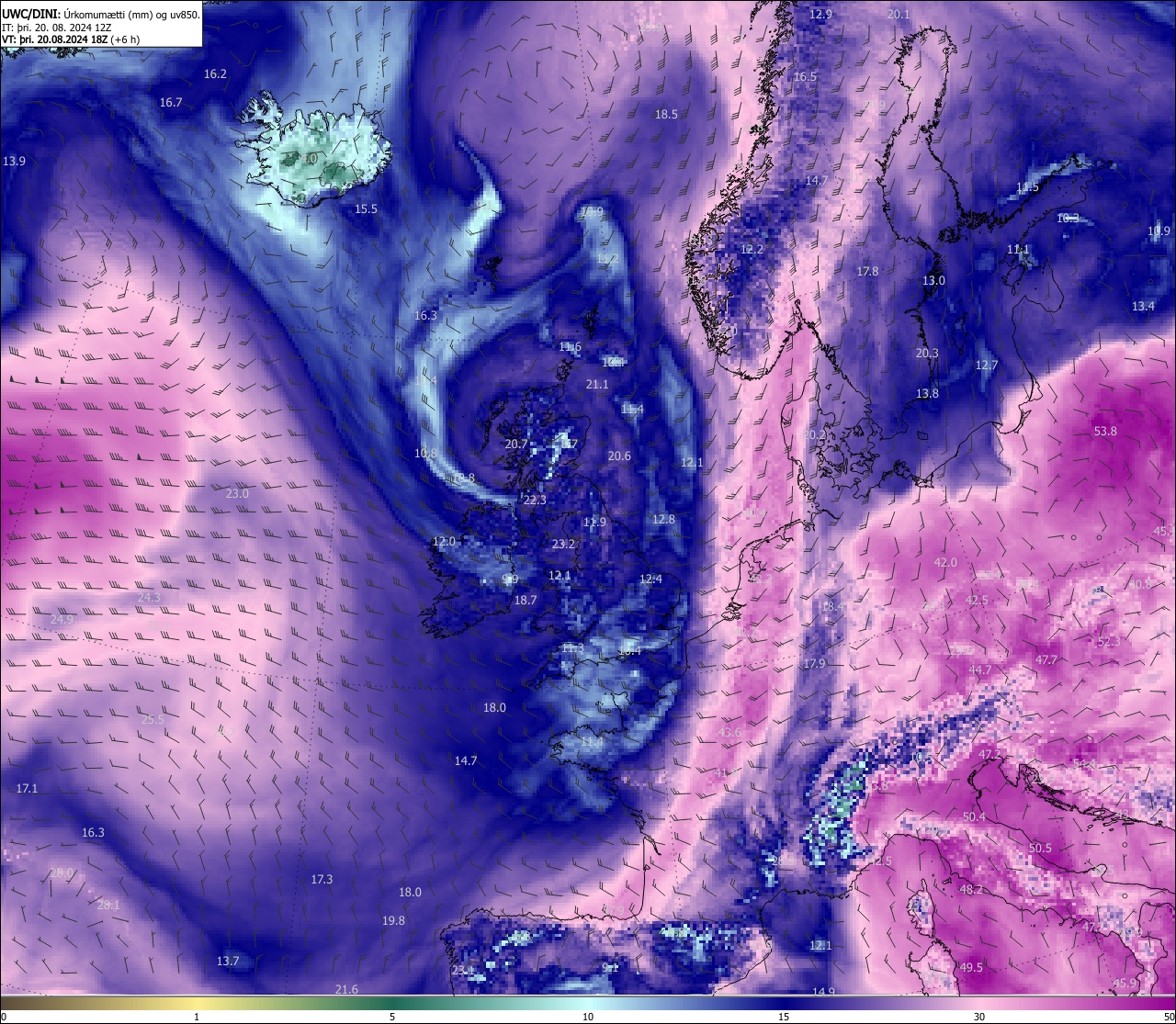Click the 20.3 value over Baltic Sea
The height and width of the screenshot is (1024, 1176).
pyautogui.click(x=927, y=353)
